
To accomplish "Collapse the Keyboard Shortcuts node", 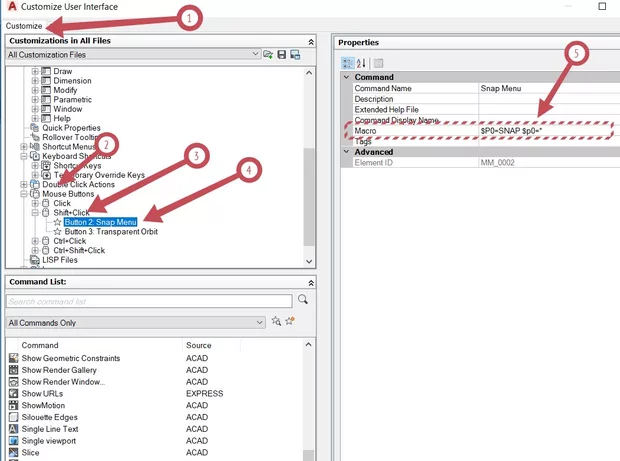I will pyautogui.click(x=24, y=156).
